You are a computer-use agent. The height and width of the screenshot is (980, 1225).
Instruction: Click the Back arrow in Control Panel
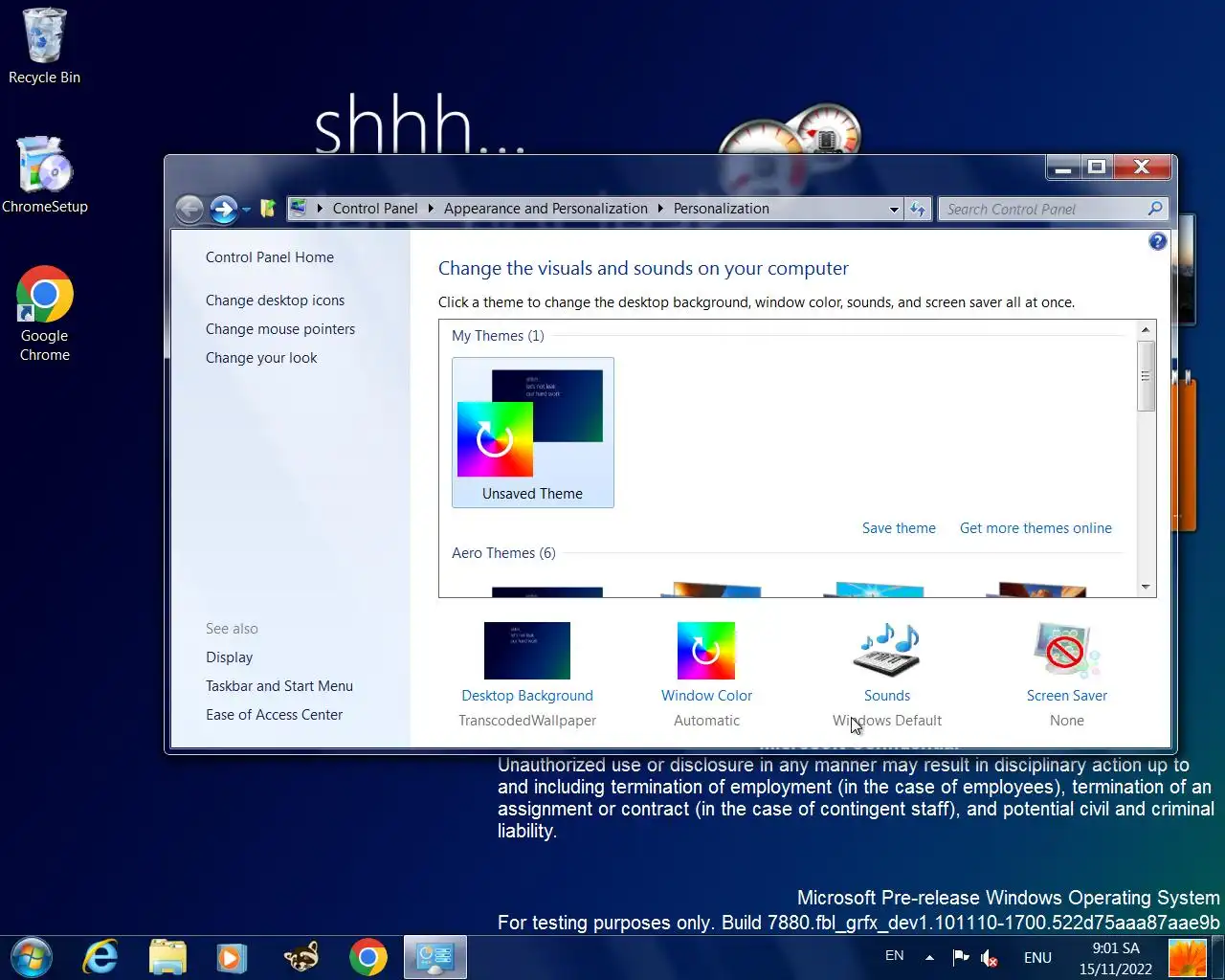[x=189, y=209]
